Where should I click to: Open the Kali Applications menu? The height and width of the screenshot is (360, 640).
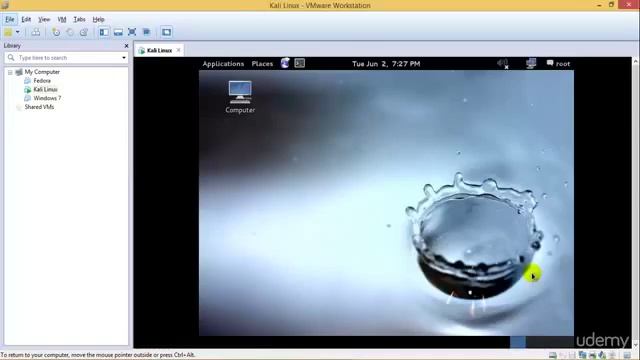click(x=223, y=64)
